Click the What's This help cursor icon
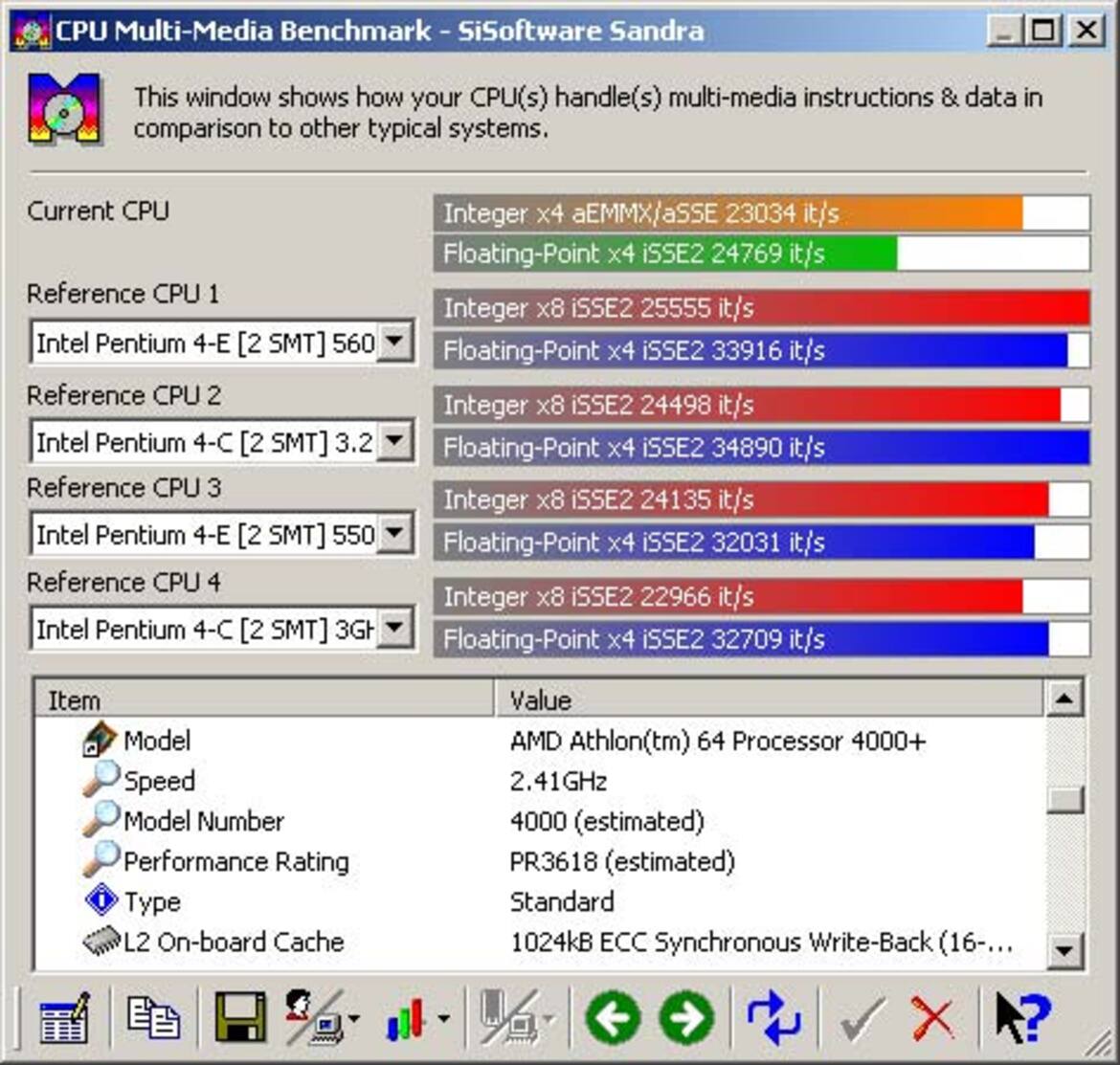Screen dimensions: 1120x1065 coord(1023,1017)
